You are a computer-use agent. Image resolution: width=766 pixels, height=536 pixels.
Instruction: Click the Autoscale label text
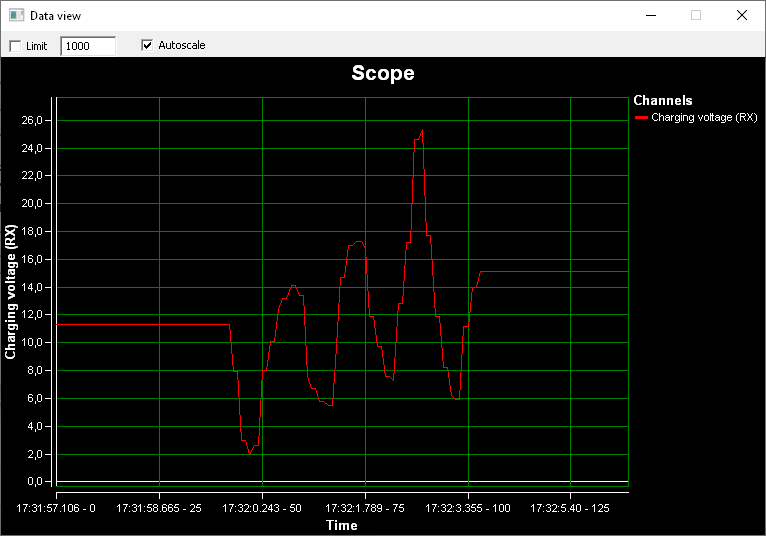[x=182, y=45]
